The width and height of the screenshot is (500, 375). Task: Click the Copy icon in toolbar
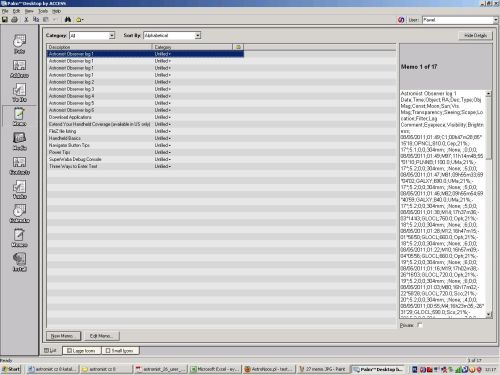pyautogui.click(x=36, y=20)
